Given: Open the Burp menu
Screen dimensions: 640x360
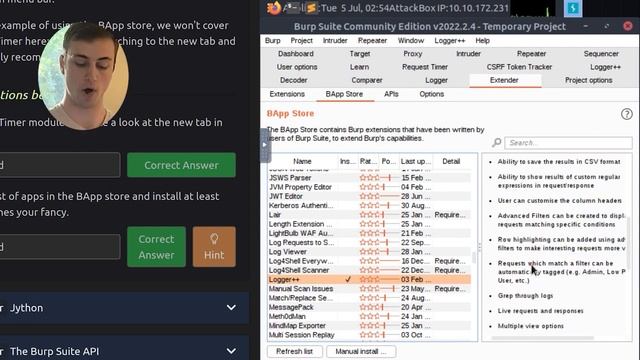Looking at the screenshot, I should (273, 40).
